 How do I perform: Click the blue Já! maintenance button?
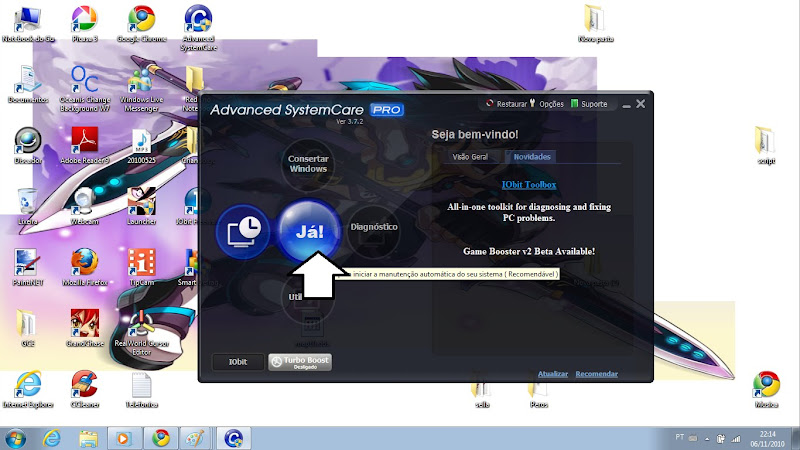(309, 231)
